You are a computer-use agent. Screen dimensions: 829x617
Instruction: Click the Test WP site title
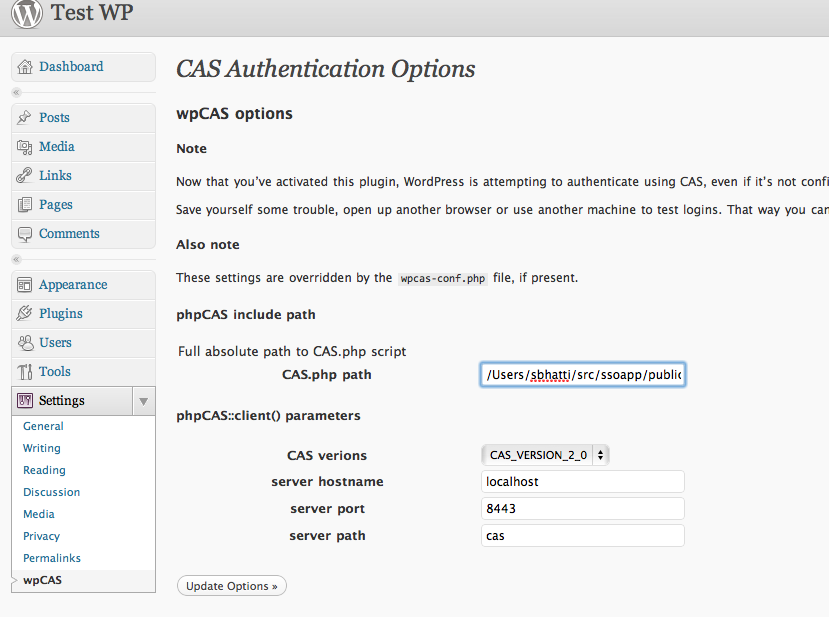tap(92, 12)
